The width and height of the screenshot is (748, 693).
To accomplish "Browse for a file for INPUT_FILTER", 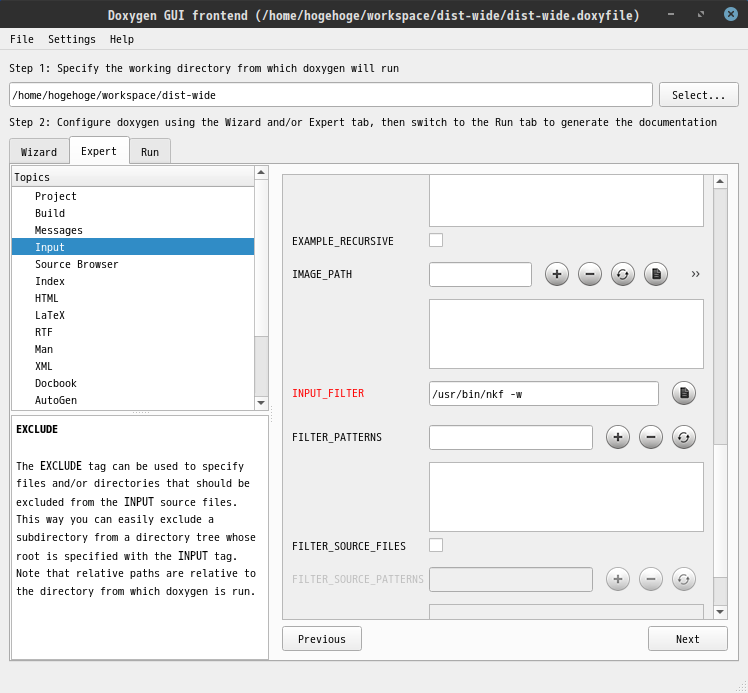I will [x=684, y=393].
